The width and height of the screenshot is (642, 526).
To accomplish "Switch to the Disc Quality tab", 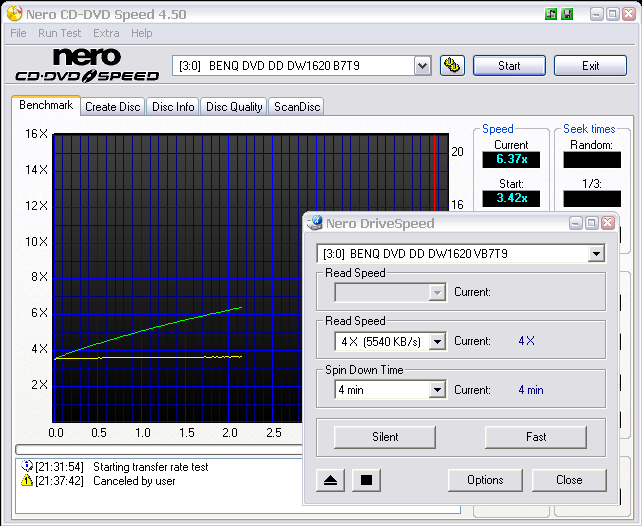I will pyautogui.click(x=234, y=107).
